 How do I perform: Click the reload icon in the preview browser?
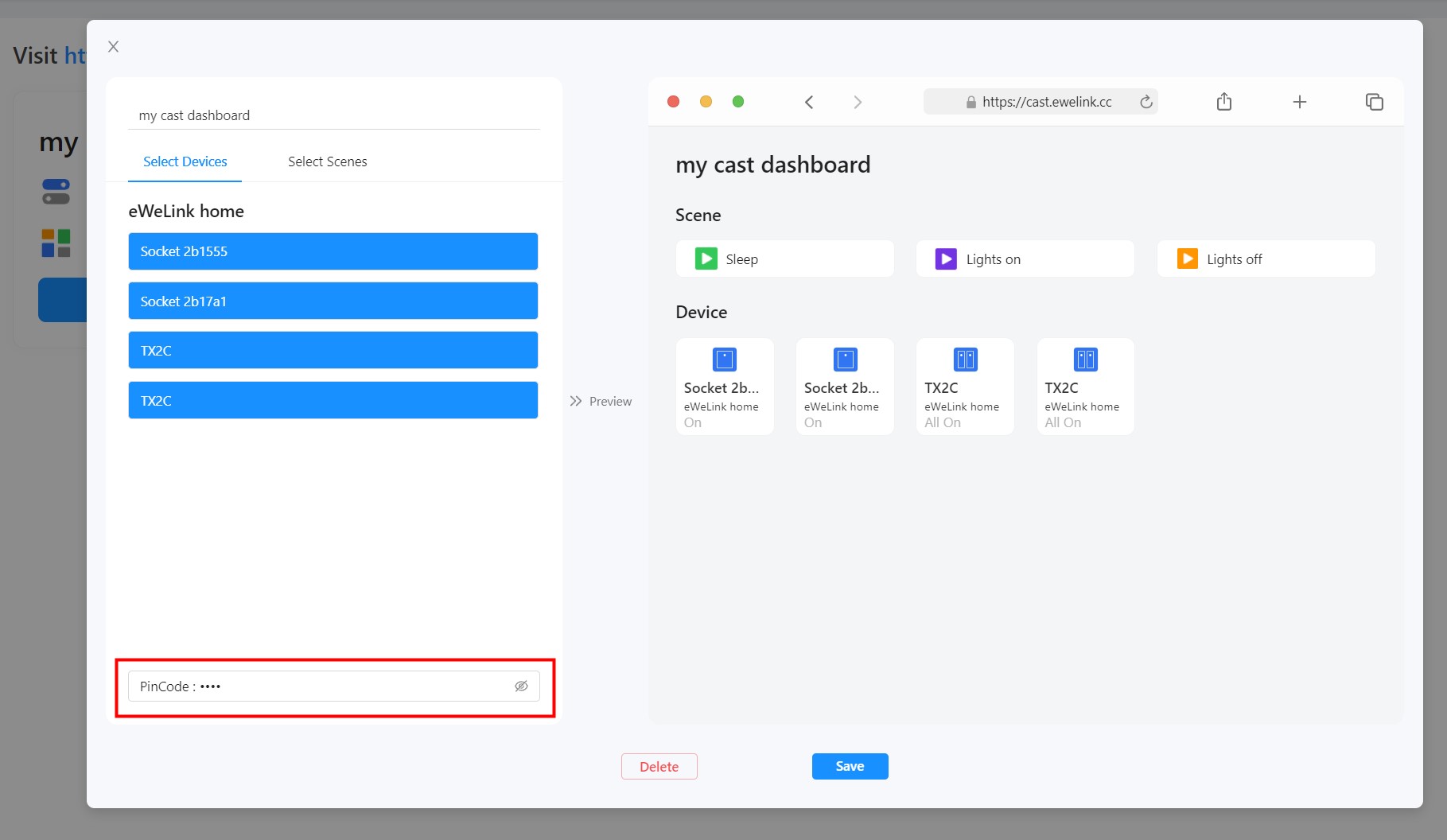point(1146,102)
